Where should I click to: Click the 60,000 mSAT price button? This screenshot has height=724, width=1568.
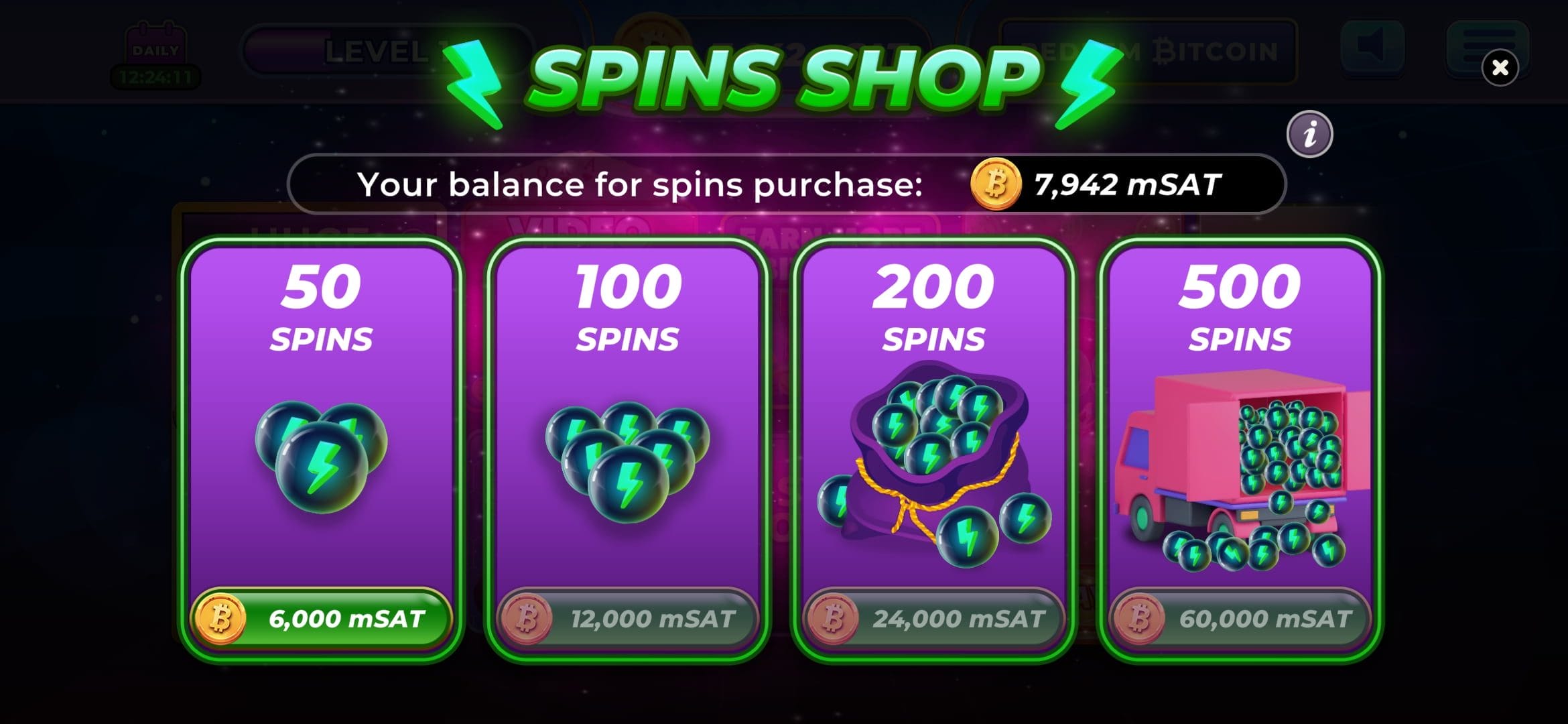[x=1240, y=618]
